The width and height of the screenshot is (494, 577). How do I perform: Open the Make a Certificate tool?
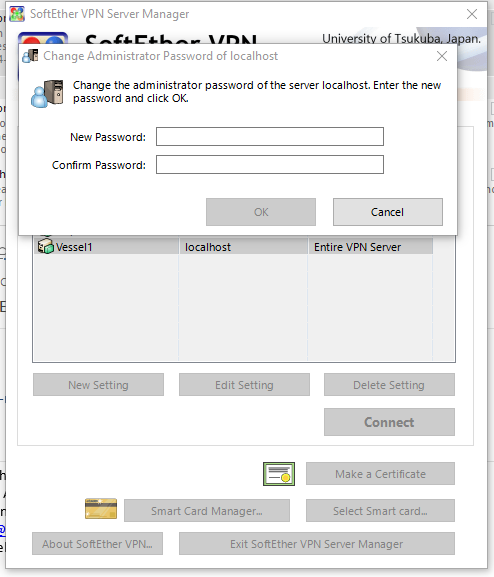(x=381, y=474)
